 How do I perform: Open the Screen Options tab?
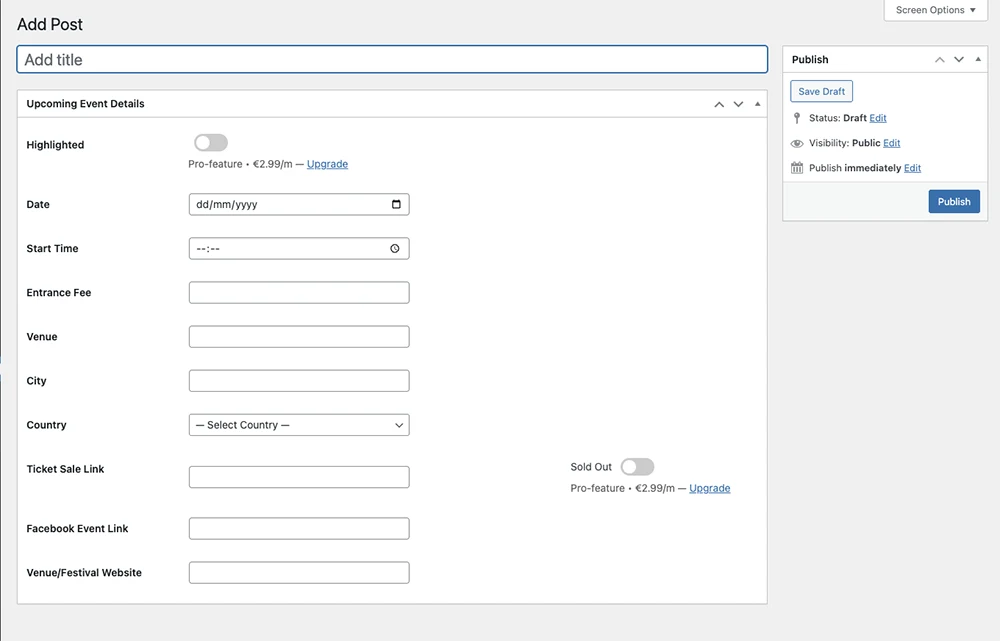coord(936,10)
